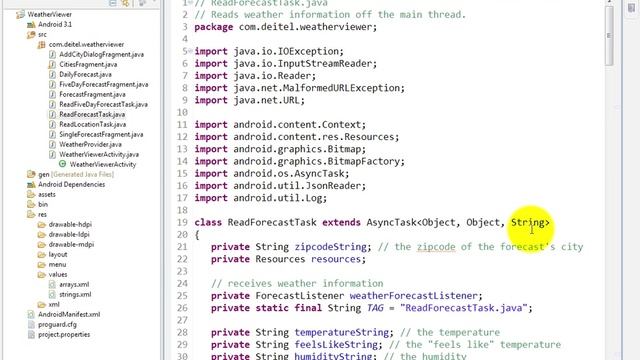Click the highlighted 'String>' on line 19
Screen dimensions: 640x360
[x=530, y=222]
